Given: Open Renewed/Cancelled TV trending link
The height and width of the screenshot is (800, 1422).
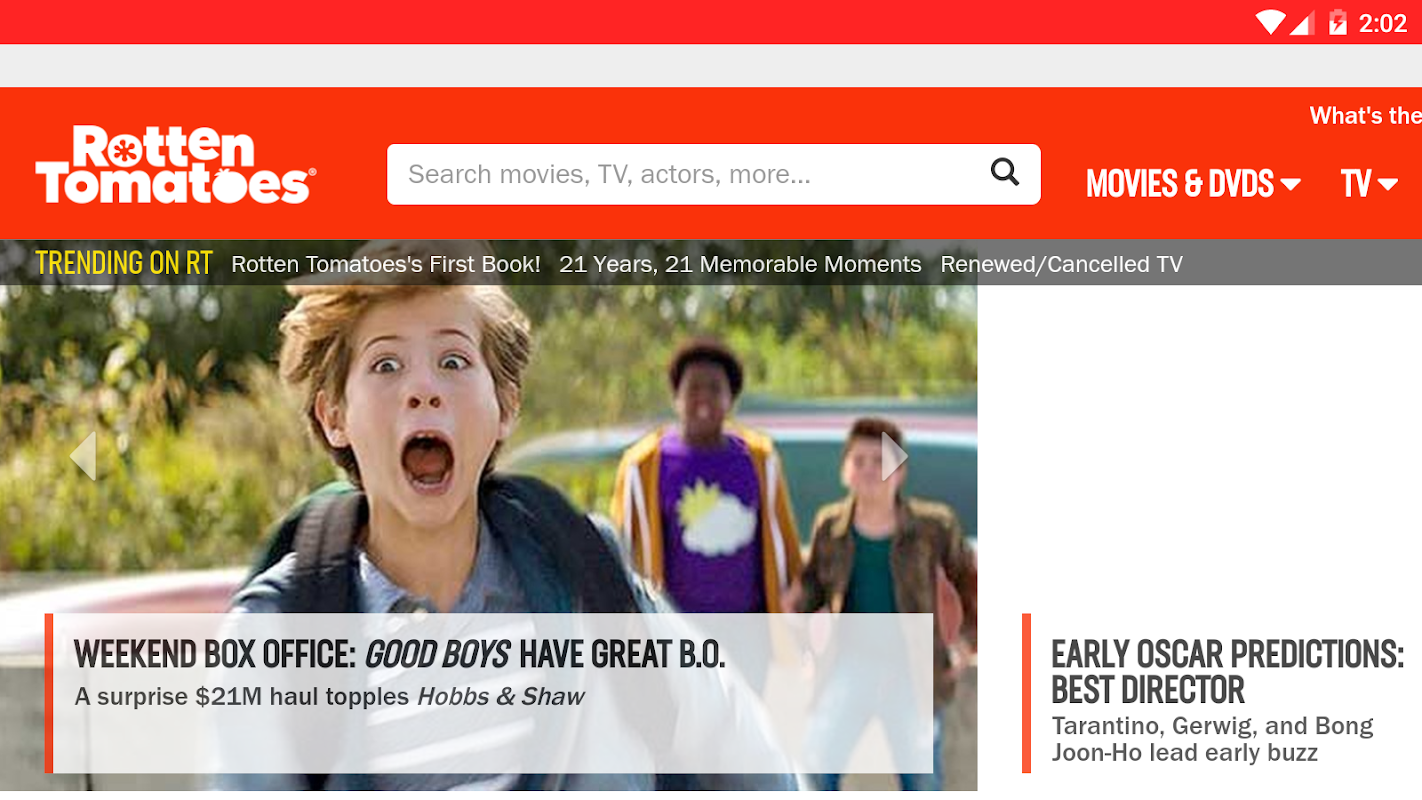Looking at the screenshot, I should (1061, 264).
